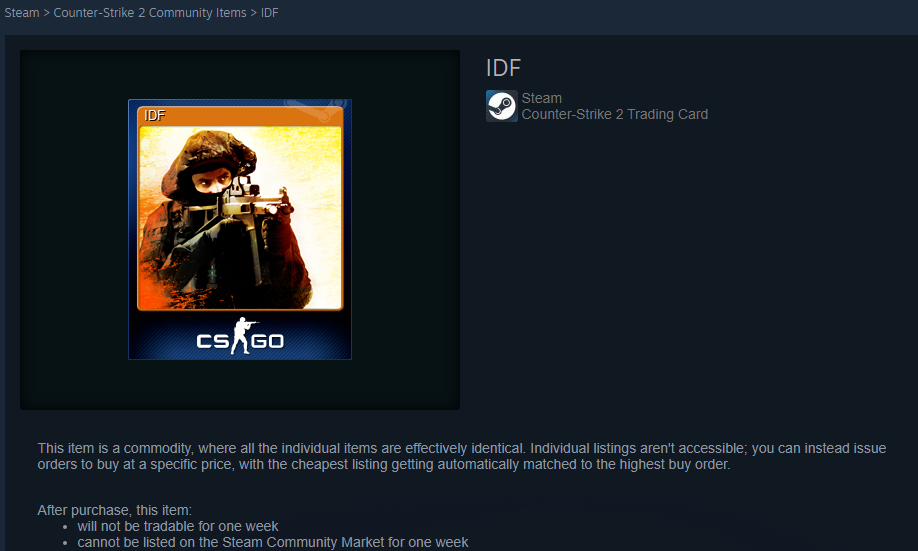918x551 pixels.
Task: Click the blue card footer band
Action: pos(240,335)
